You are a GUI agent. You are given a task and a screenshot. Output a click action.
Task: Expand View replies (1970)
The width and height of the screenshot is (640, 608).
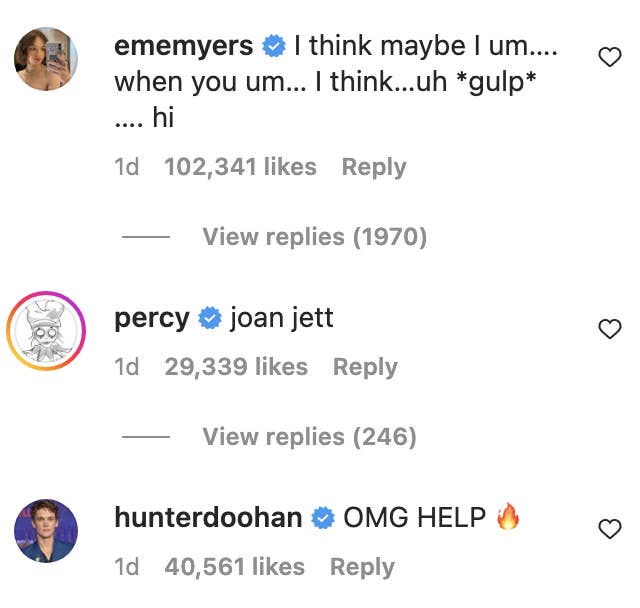click(314, 237)
